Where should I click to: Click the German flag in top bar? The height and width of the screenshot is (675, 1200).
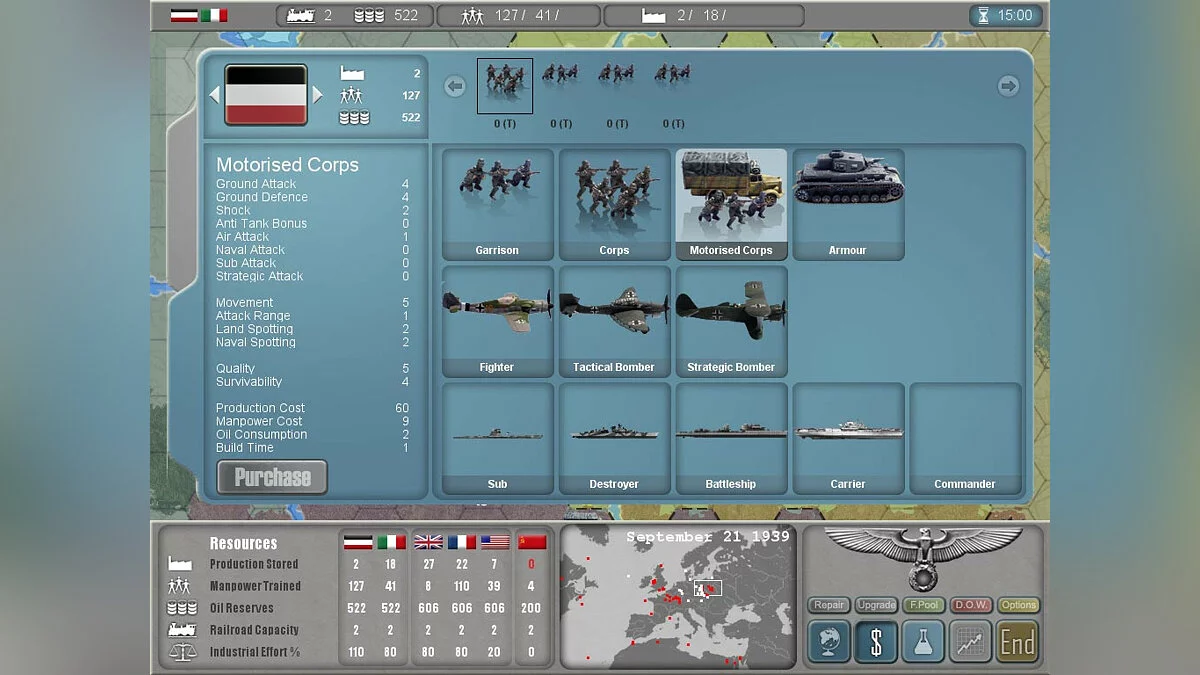pyautogui.click(x=184, y=15)
